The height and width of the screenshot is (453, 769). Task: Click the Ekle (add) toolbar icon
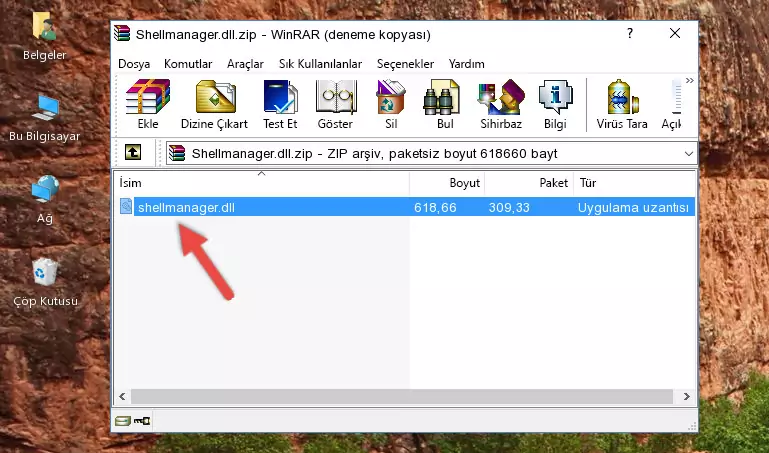click(148, 104)
